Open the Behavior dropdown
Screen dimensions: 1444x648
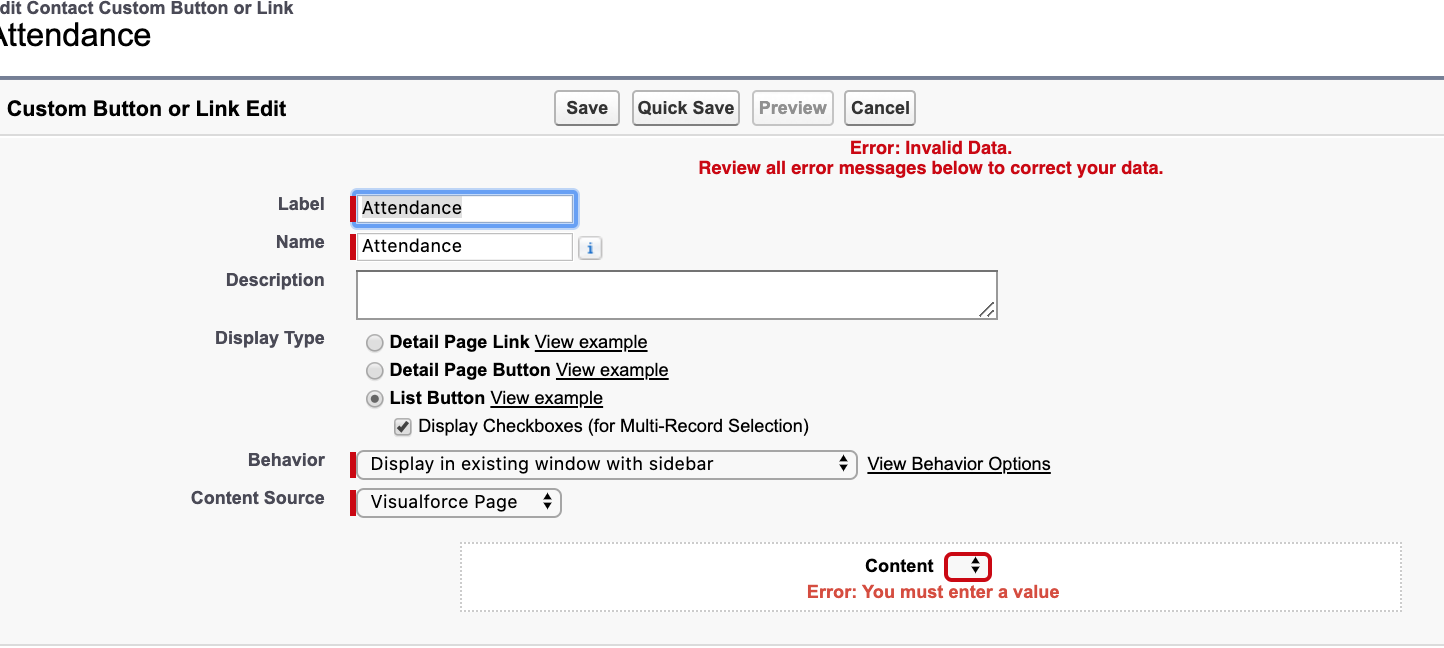(x=607, y=464)
